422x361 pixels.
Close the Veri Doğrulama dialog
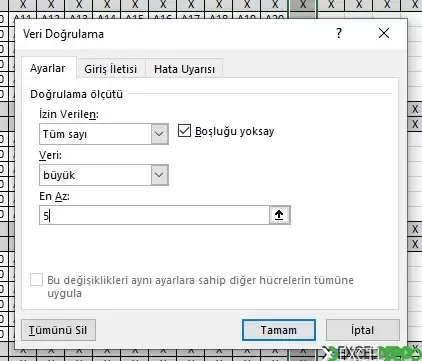(x=384, y=33)
